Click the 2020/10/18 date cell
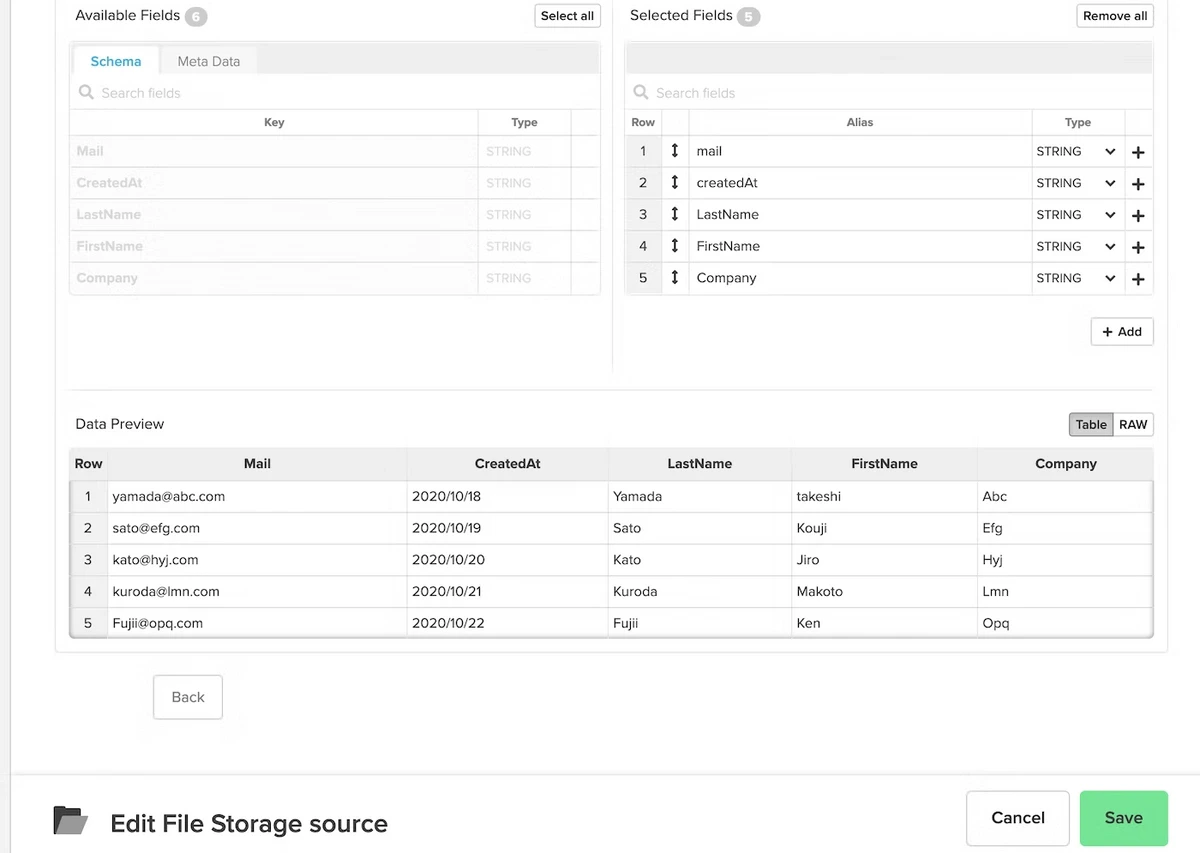The image size is (1200, 853). 508,496
